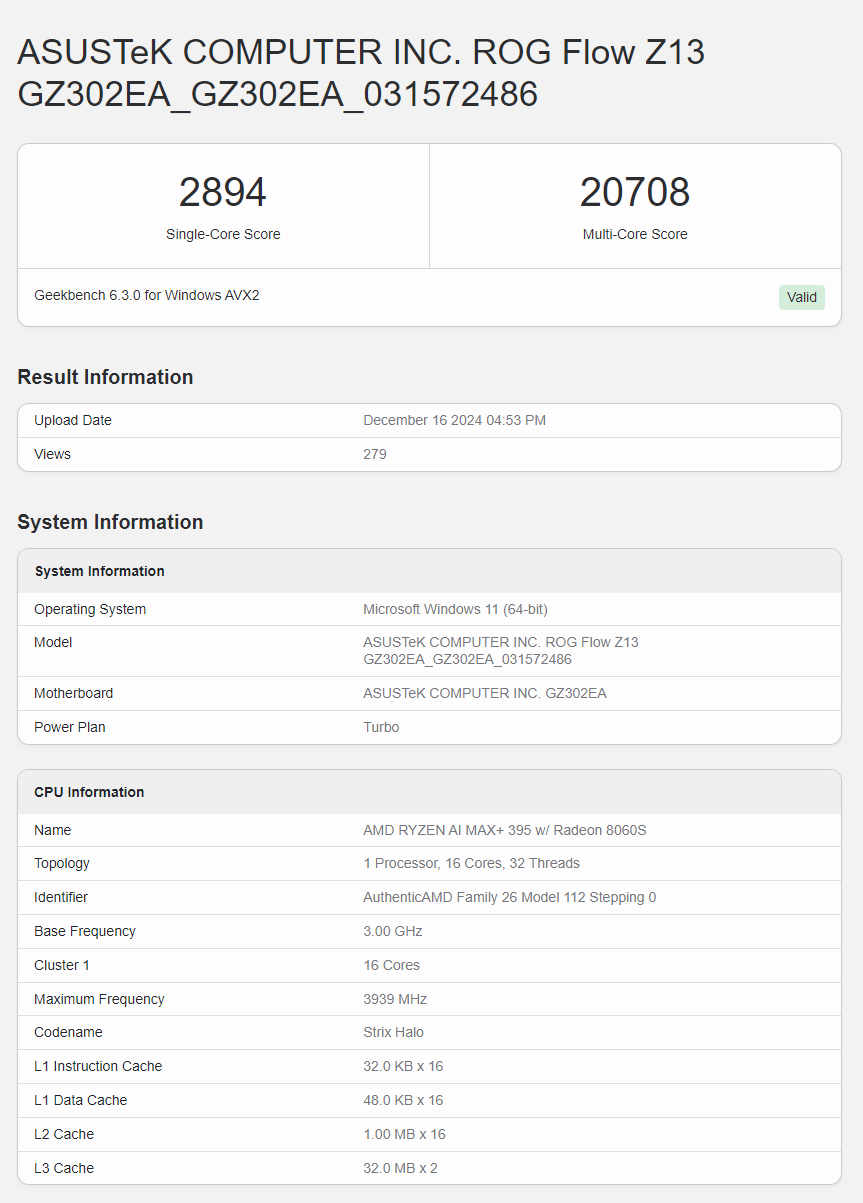This screenshot has height=1203, width=863.
Task: Click the green "Valid" badge
Action: click(x=802, y=297)
